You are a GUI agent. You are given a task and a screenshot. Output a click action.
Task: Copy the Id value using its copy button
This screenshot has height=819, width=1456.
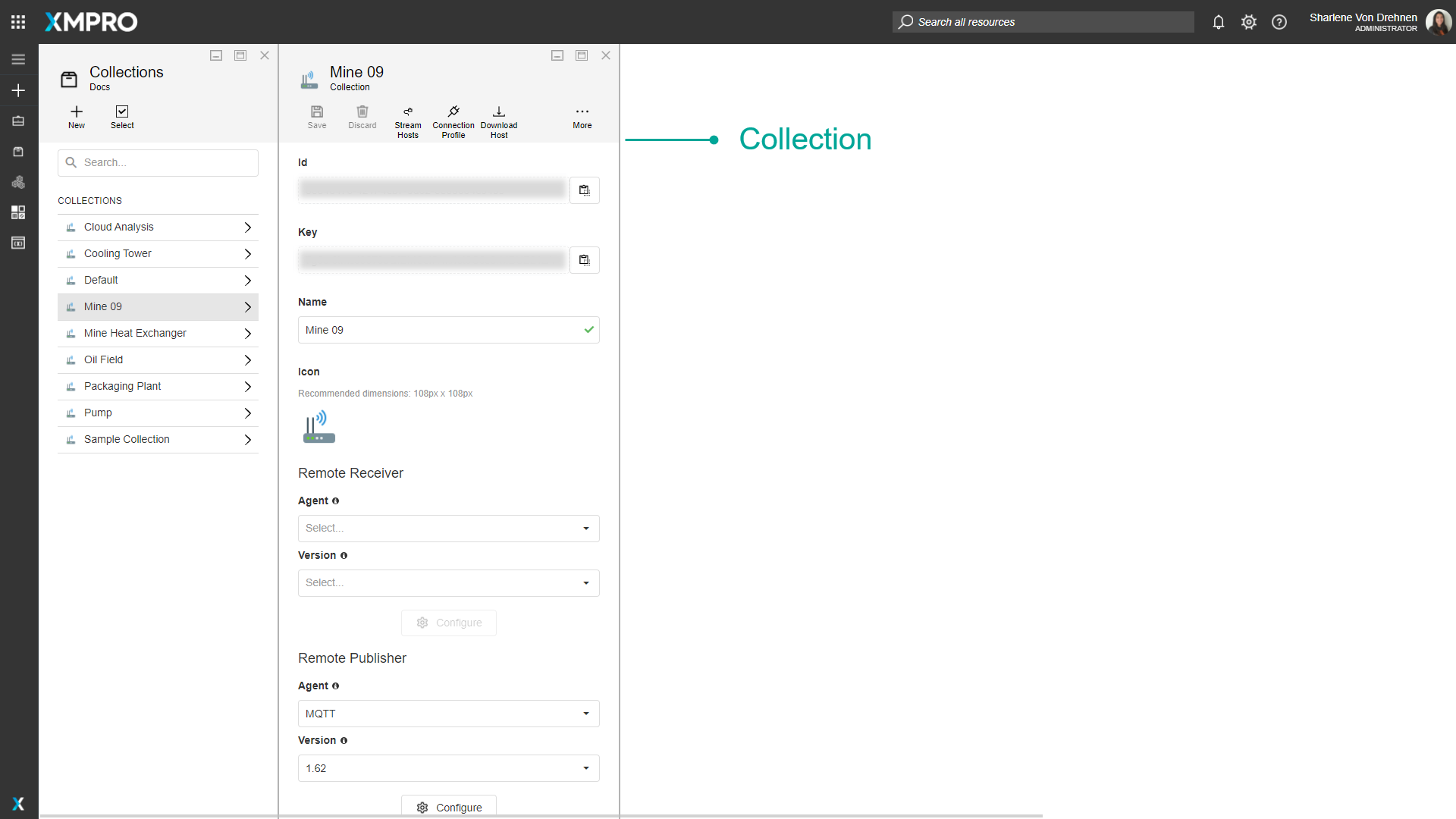[x=584, y=190]
